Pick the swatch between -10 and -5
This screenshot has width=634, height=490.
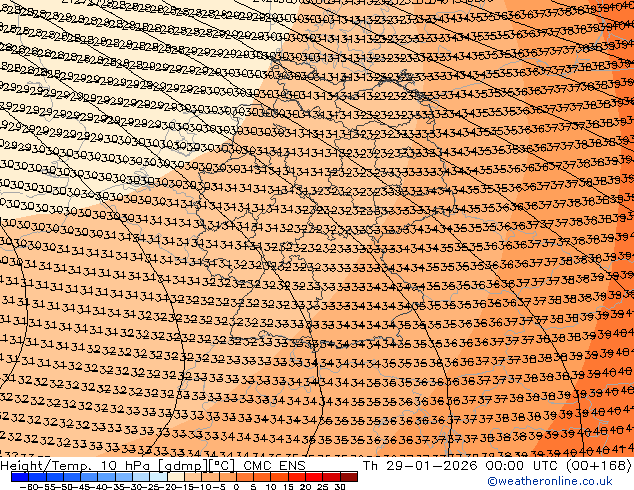[x=211, y=477]
